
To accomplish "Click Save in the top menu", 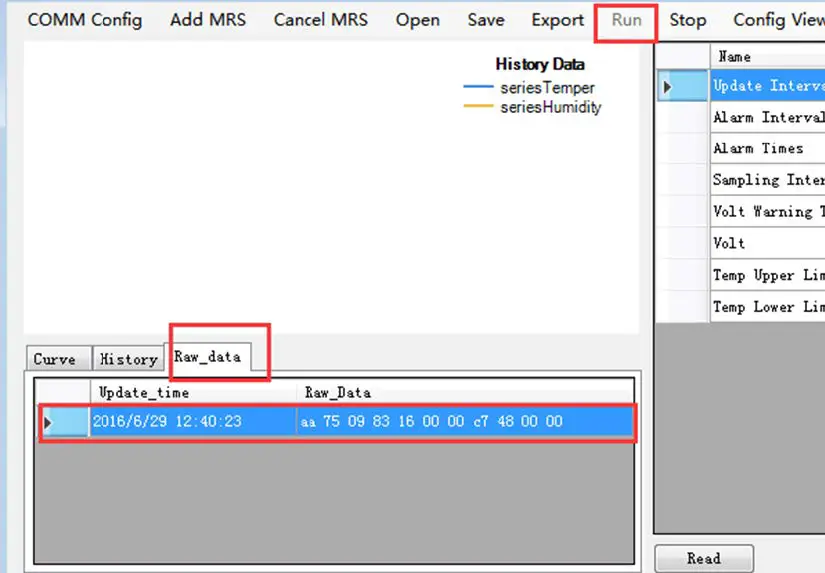I will tap(486, 20).
